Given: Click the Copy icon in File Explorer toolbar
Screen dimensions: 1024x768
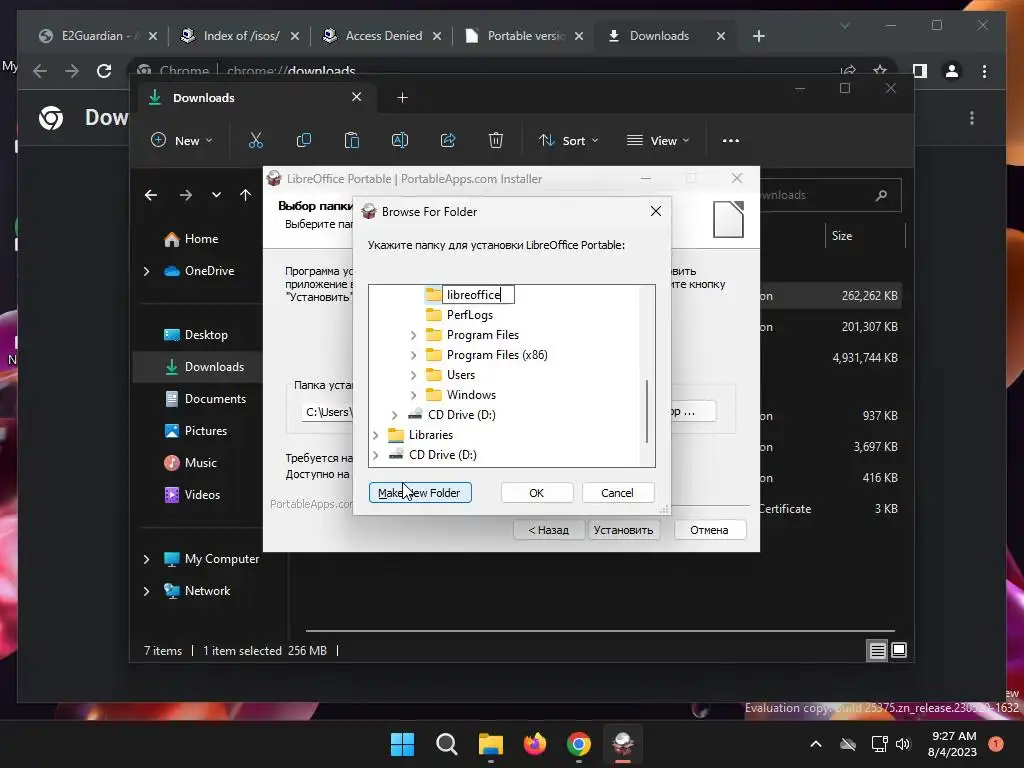Looking at the screenshot, I should point(304,140).
